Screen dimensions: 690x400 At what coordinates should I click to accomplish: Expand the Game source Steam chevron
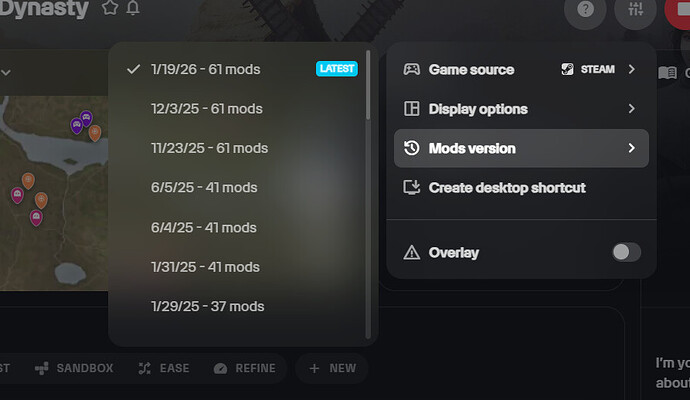[x=631, y=69]
